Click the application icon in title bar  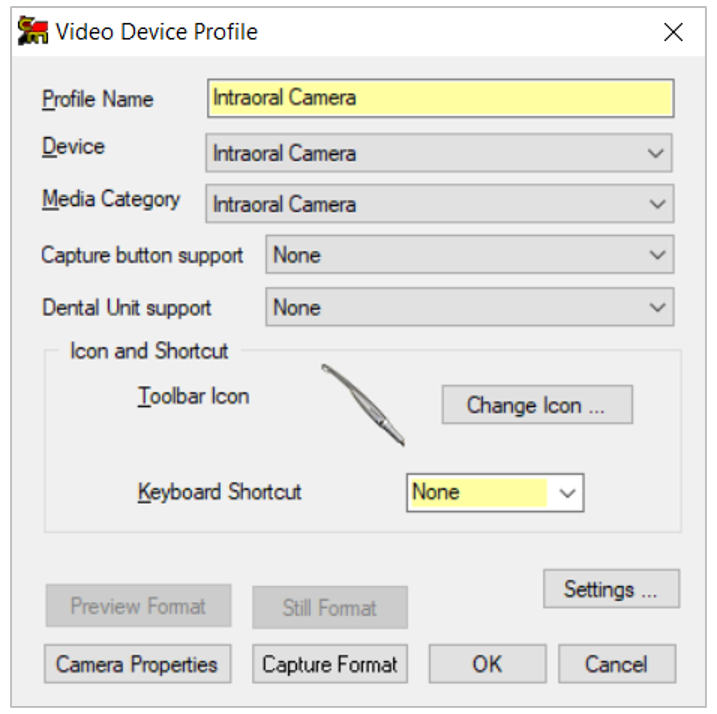coord(34,32)
